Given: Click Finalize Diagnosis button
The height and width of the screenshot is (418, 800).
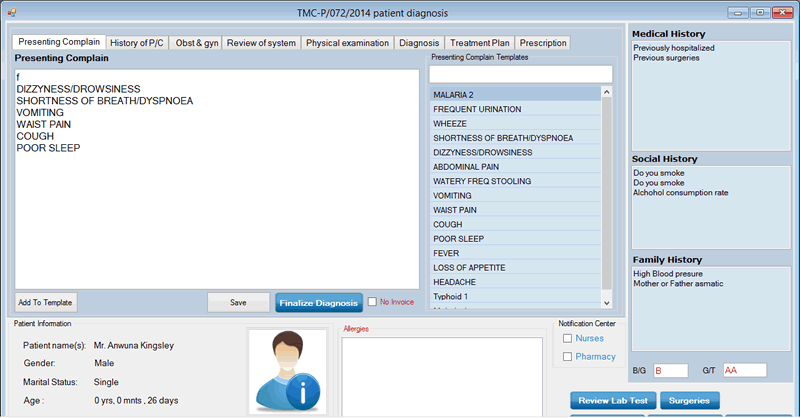Looking at the screenshot, I should 319,303.
